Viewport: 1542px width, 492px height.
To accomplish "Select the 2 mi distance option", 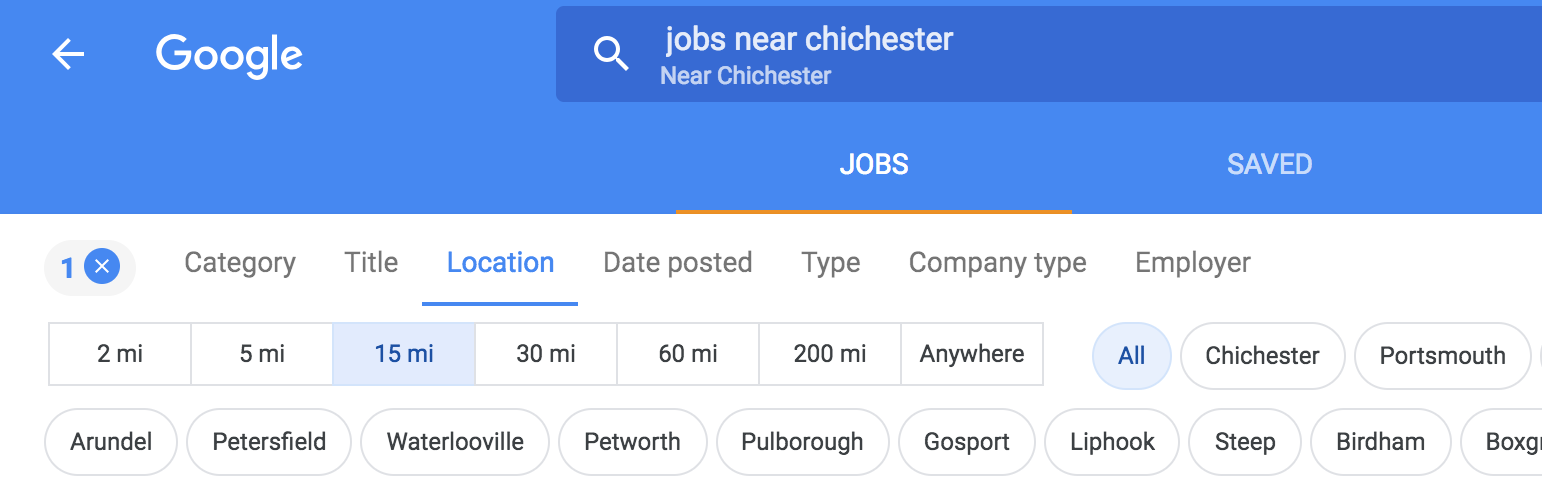I will click(x=119, y=354).
